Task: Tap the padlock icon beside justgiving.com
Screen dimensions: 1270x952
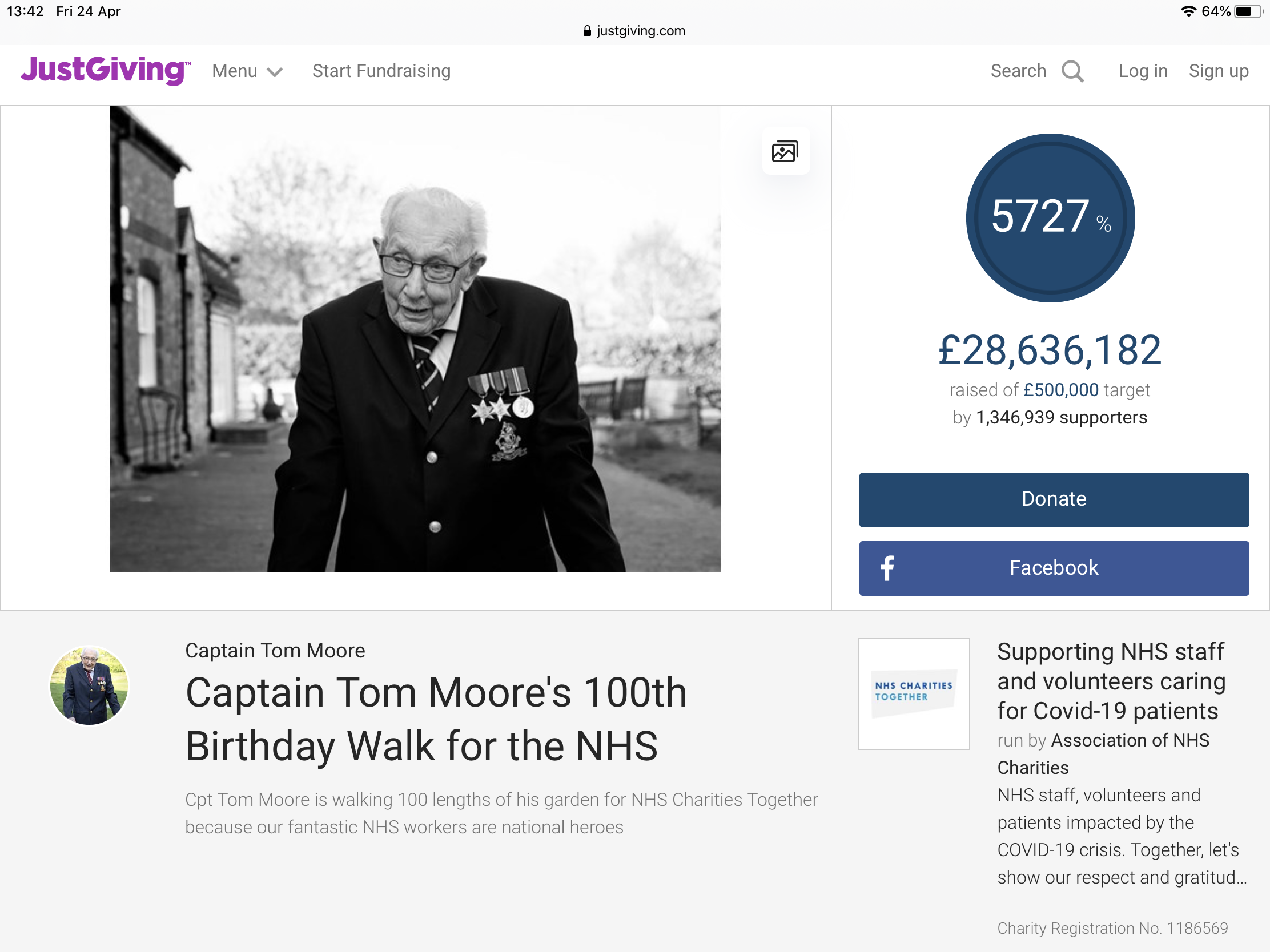Action: (587, 31)
